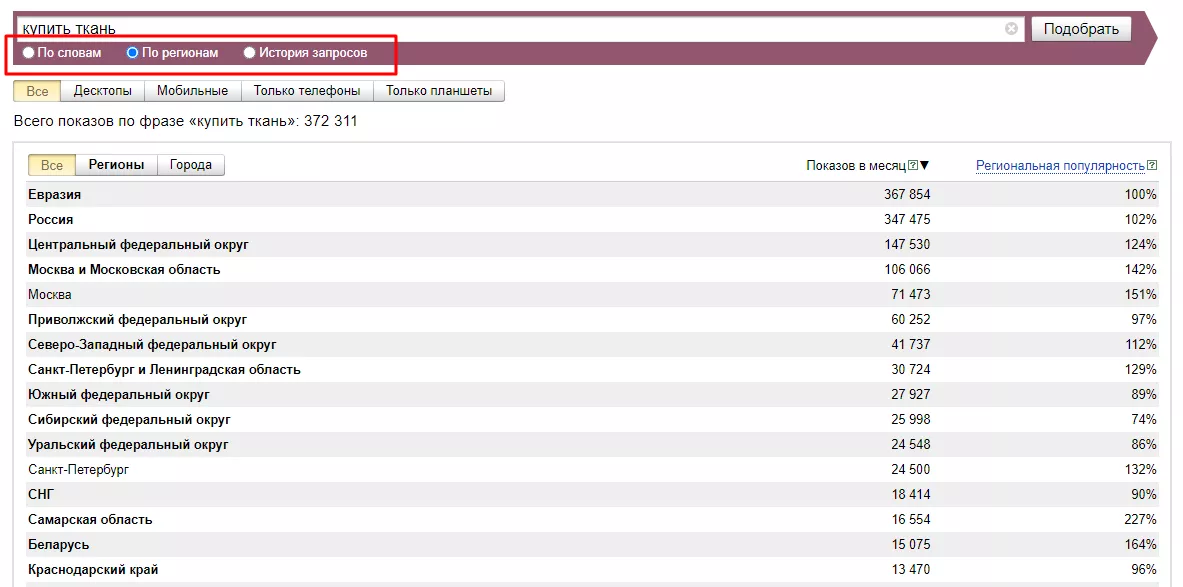Click the Самарская область row
1183x587 pixels.
90,520
